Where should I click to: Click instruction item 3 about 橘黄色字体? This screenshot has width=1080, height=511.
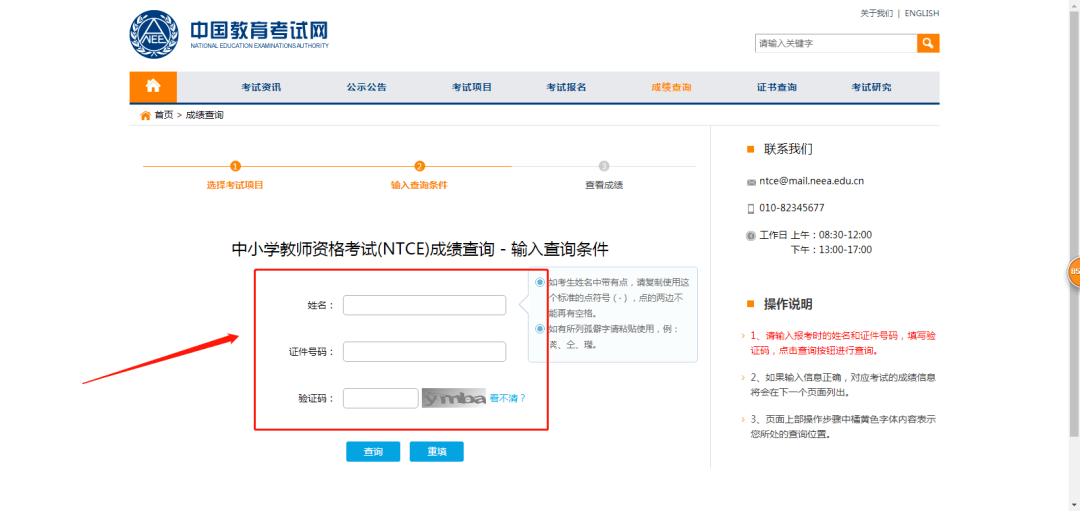coord(843,426)
